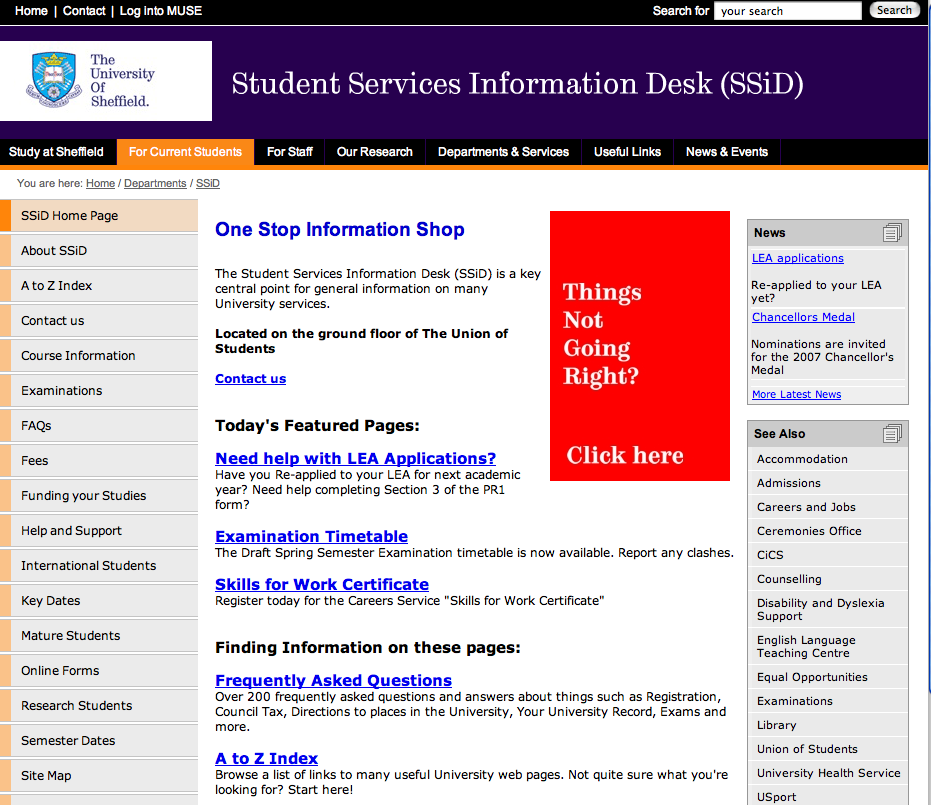This screenshot has width=931, height=805.
Task: Open Accommodation in See Also
Action: (828, 459)
